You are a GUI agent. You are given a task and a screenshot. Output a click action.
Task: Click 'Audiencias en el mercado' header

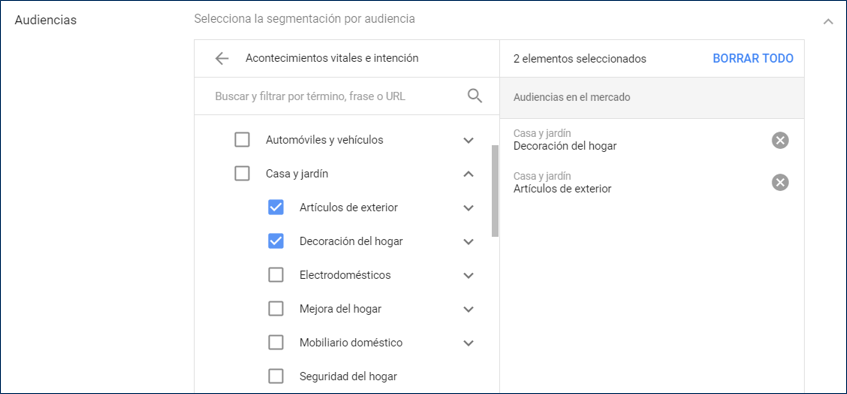(x=572, y=98)
